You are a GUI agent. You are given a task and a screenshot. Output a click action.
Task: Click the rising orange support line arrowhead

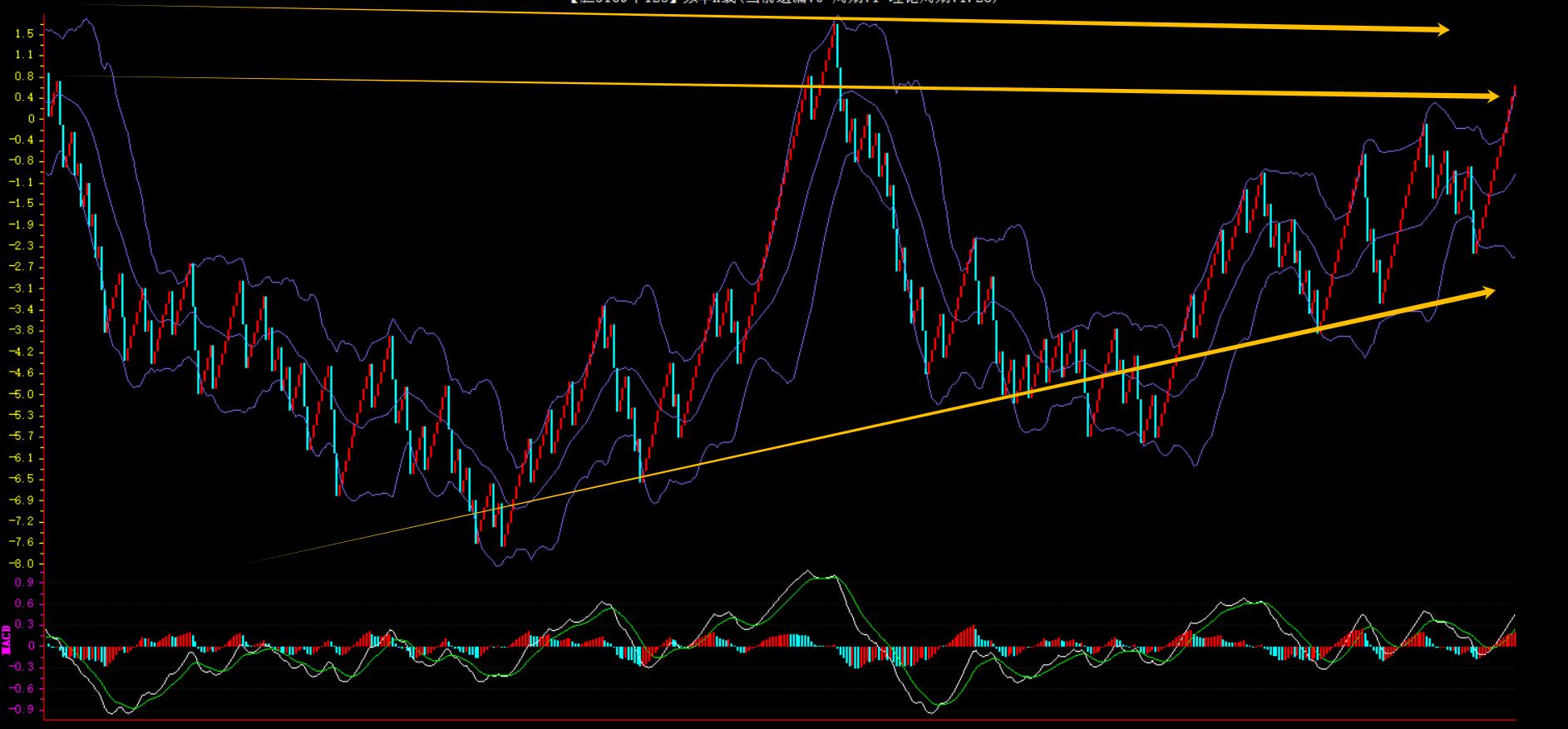pos(1486,292)
